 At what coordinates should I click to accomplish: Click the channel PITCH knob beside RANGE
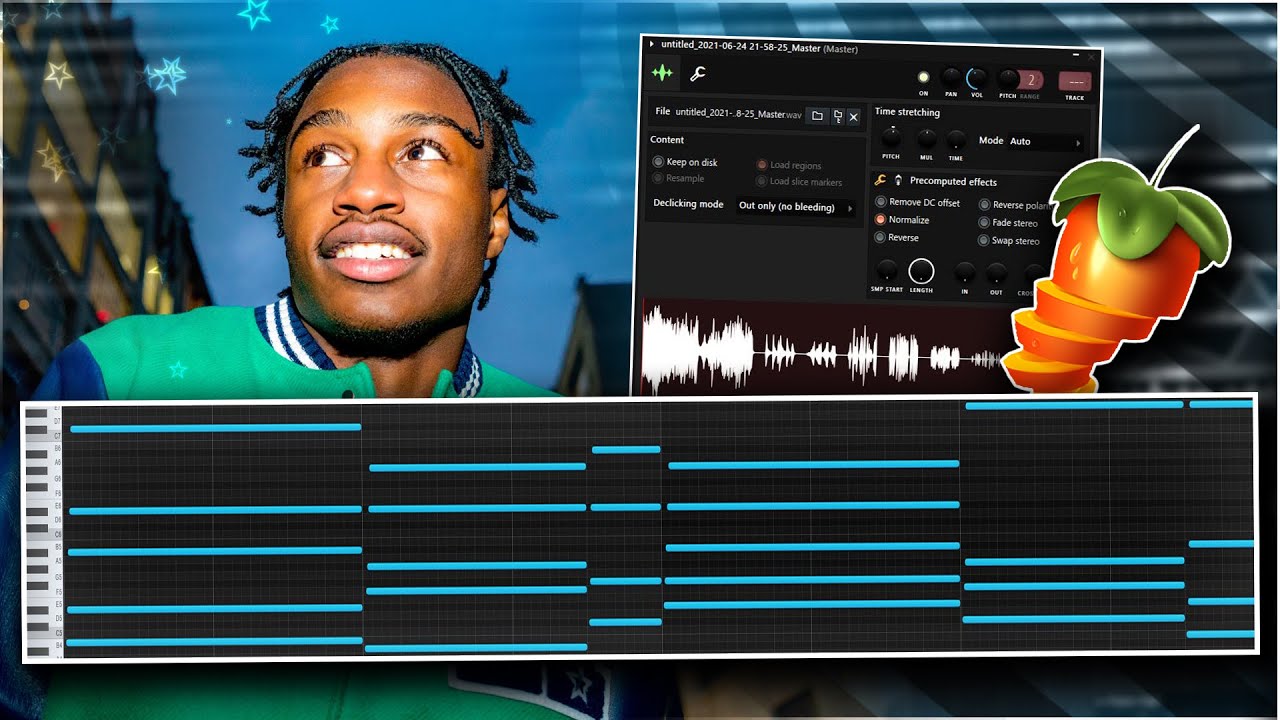tap(1008, 80)
